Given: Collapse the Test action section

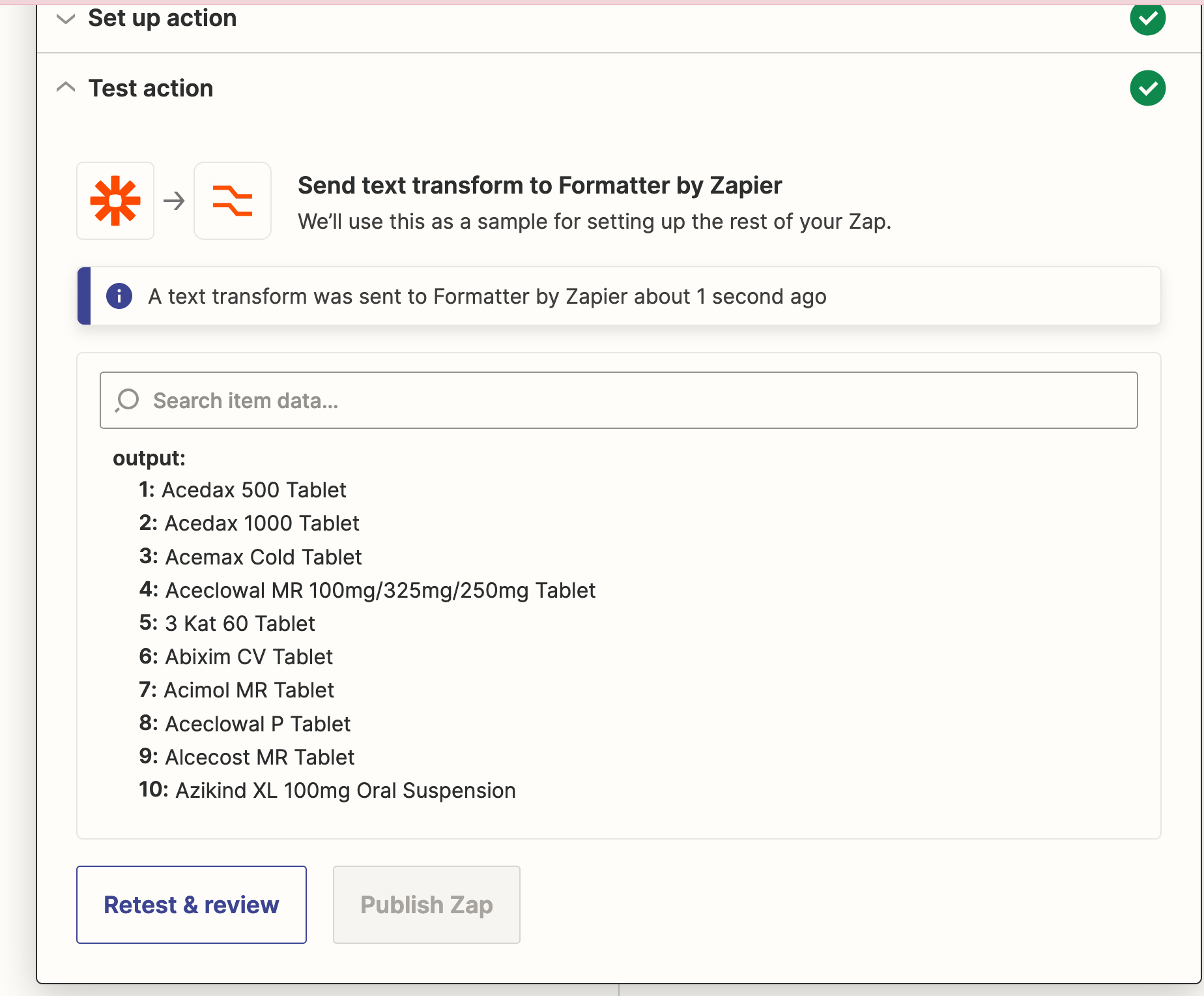Looking at the screenshot, I should pyautogui.click(x=66, y=87).
